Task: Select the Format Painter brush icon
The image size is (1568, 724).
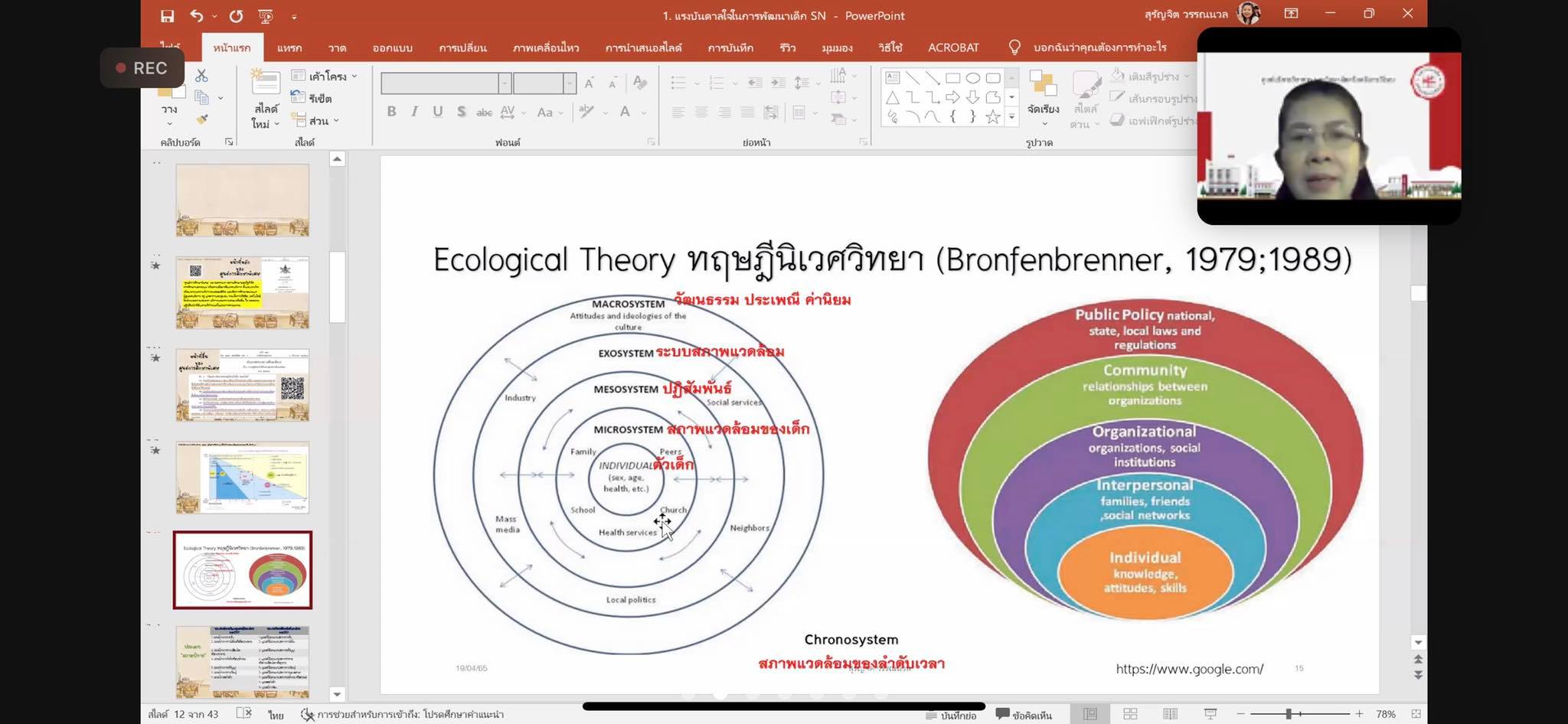Action: 202,119
